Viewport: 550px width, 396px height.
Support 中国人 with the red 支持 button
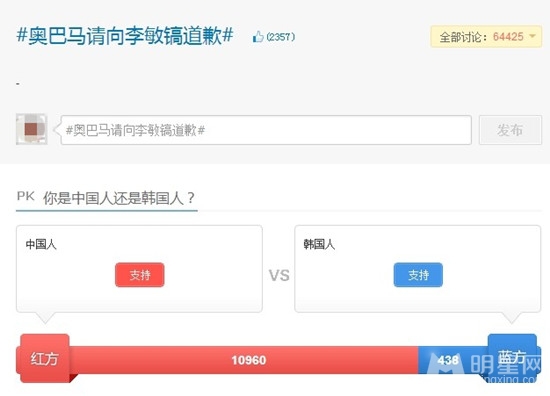(x=140, y=275)
